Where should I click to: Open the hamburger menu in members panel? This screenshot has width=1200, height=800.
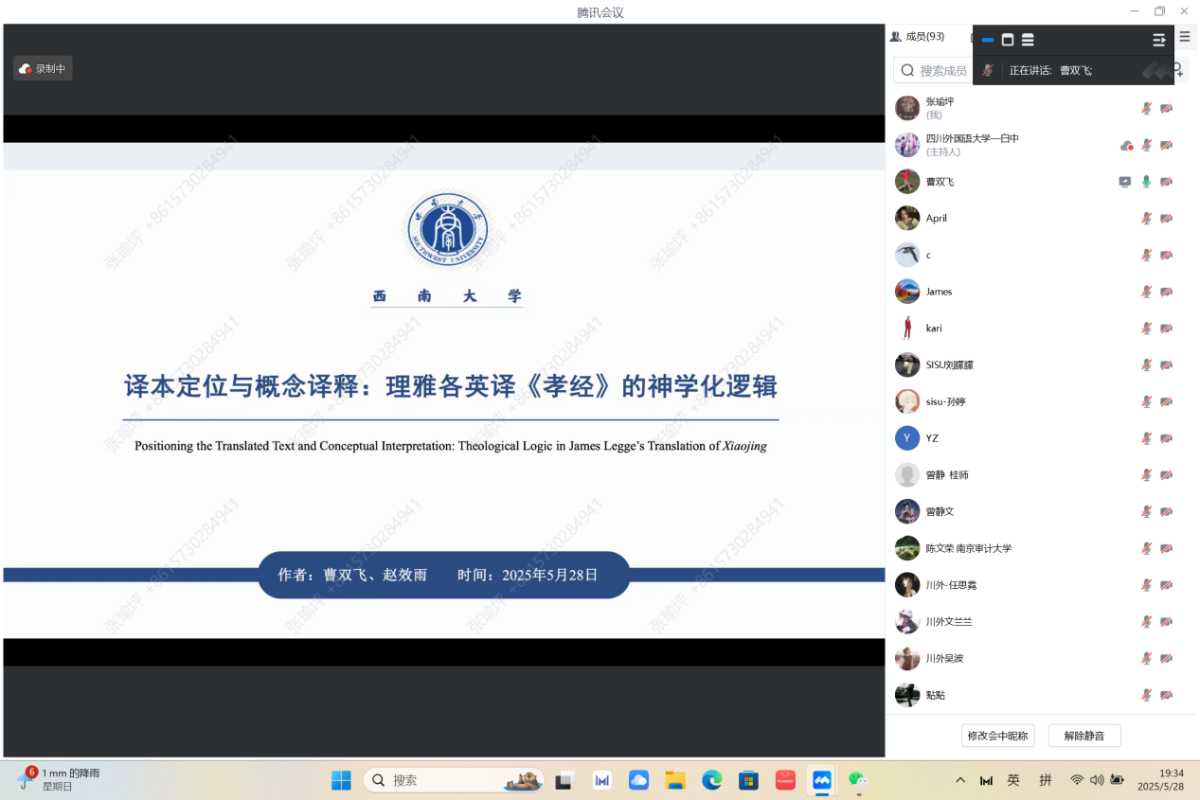pyautogui.click(x=1184, y=37)
